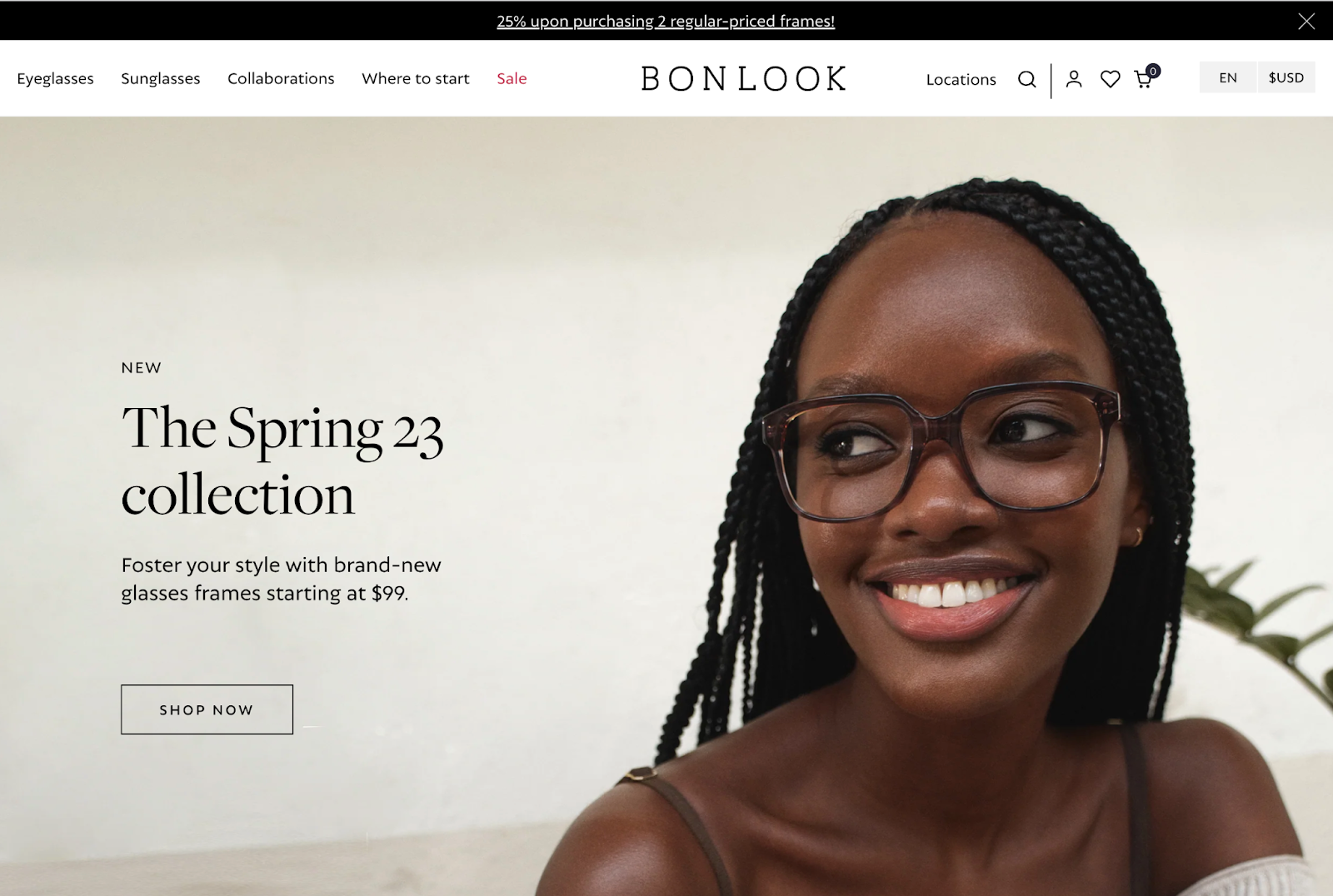Image resolution: width=1333 pixels, height=896 pixels.
Task: Open the Where to start menu
Action: (x=416, y=78)
